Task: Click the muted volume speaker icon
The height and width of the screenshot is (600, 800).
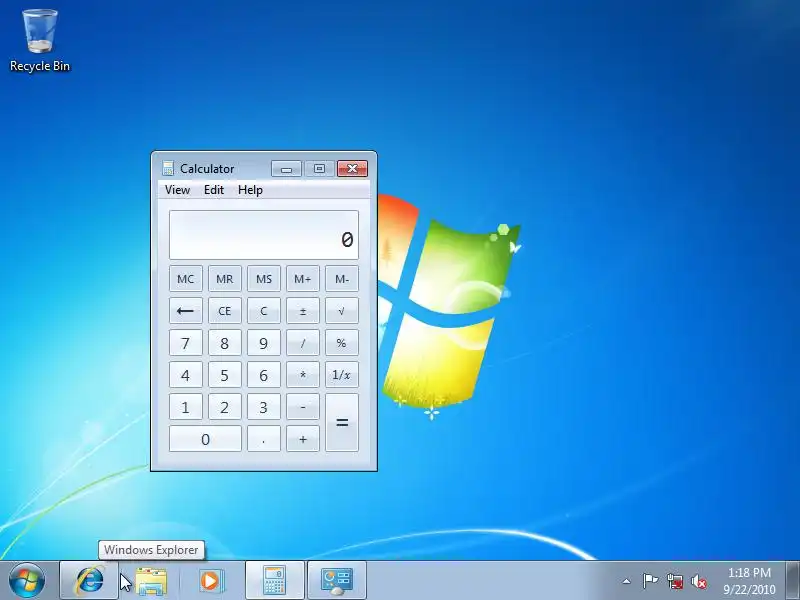Action: 699,581
